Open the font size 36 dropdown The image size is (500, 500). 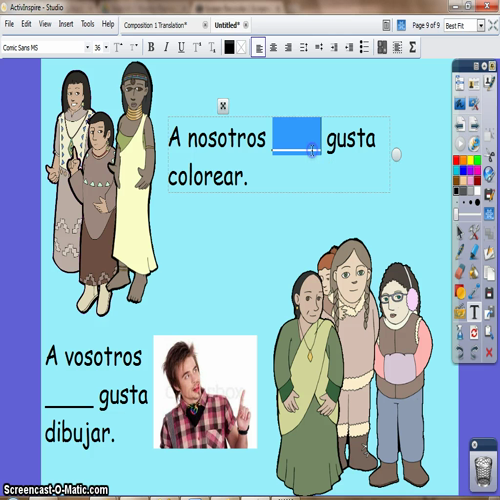tap(106, 47)
